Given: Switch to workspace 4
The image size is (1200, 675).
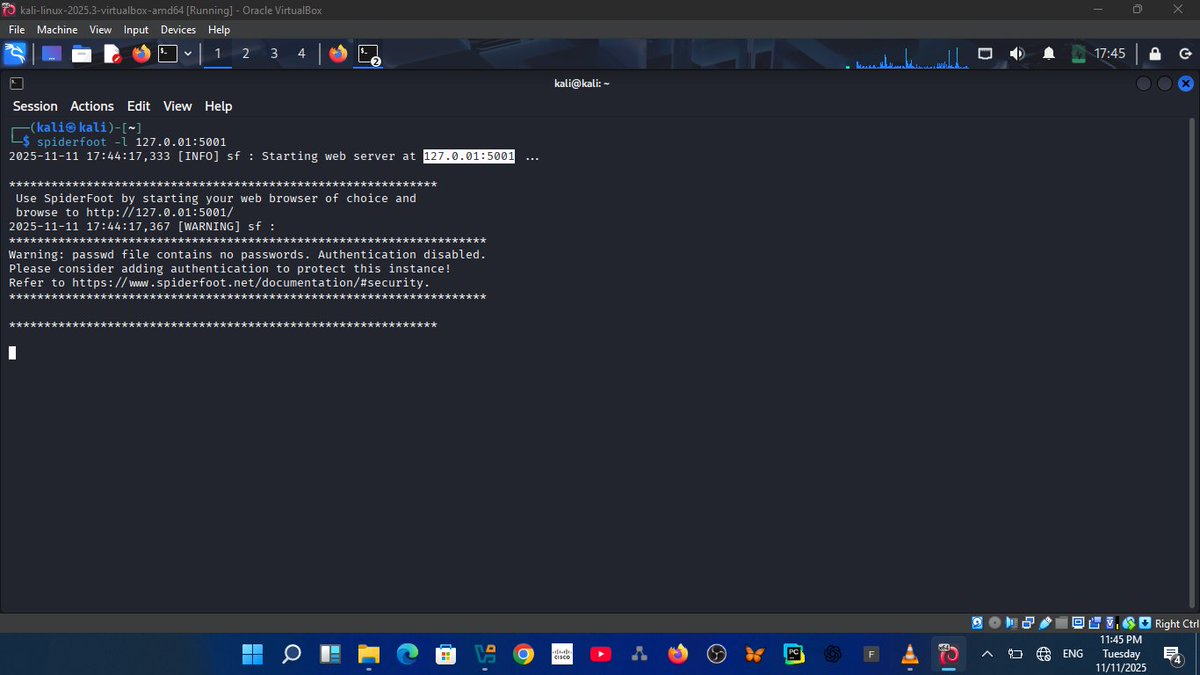Looking at the screenshot, I should (302, 53).
